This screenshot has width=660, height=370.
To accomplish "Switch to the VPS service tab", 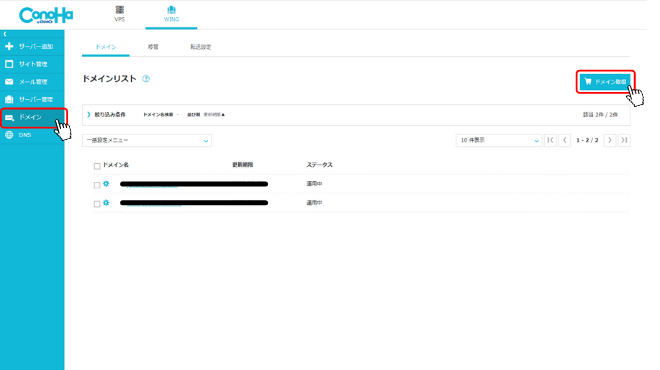I will (x=120, y=14).
